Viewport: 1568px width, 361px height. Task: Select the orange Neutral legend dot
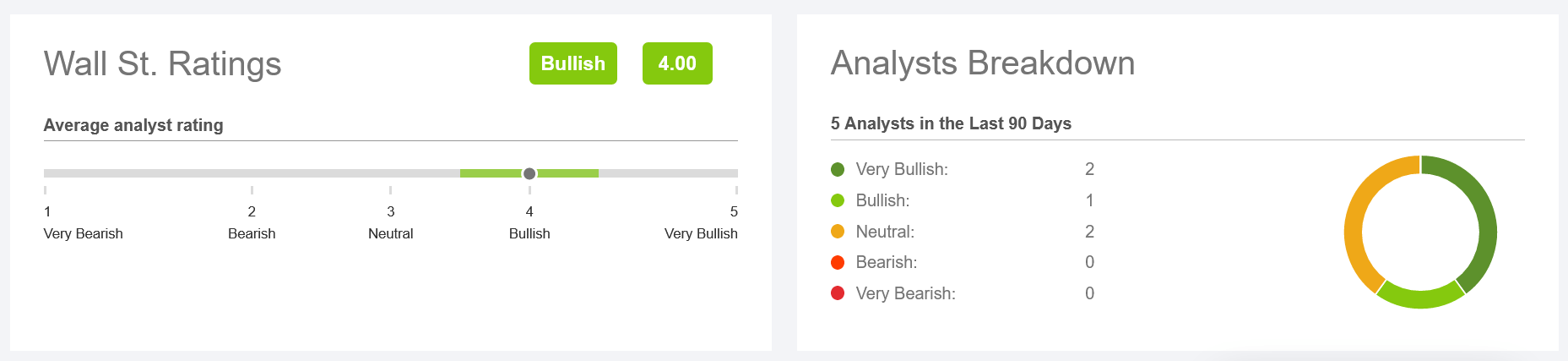838,232
